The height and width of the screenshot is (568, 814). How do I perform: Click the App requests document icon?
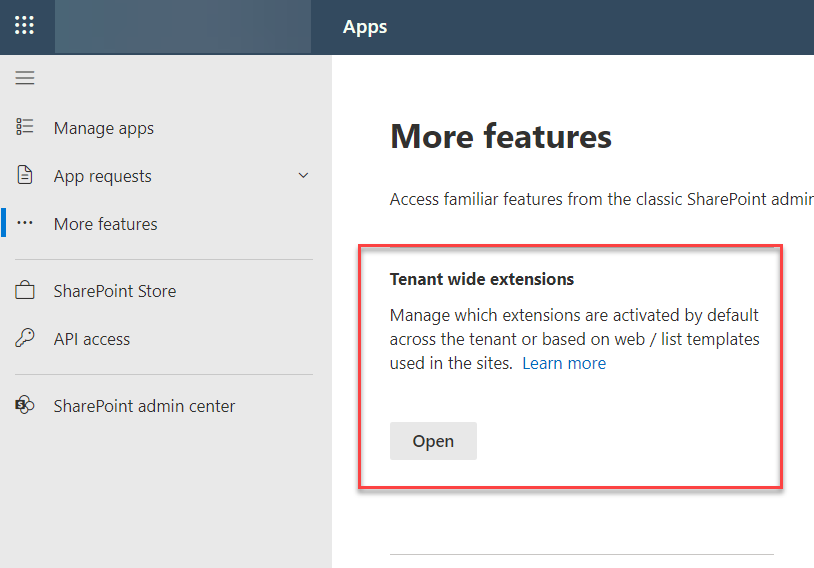24,175
